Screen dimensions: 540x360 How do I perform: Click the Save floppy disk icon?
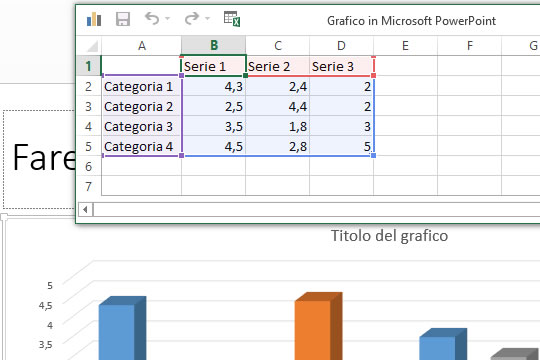point(123,19)
